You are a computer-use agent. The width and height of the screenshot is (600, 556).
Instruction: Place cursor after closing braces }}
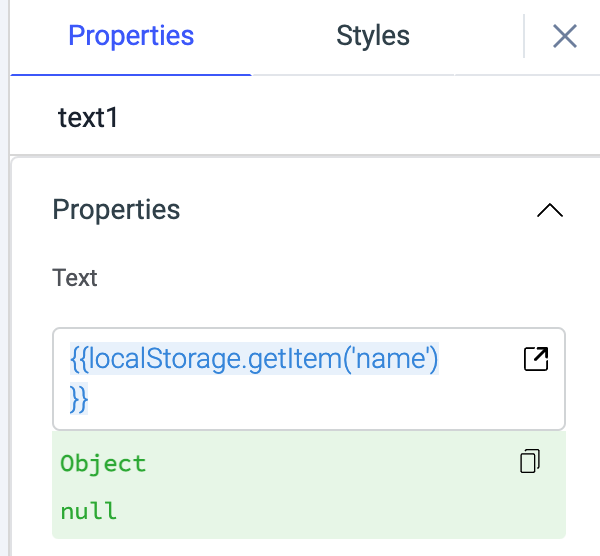coord(90,397)
